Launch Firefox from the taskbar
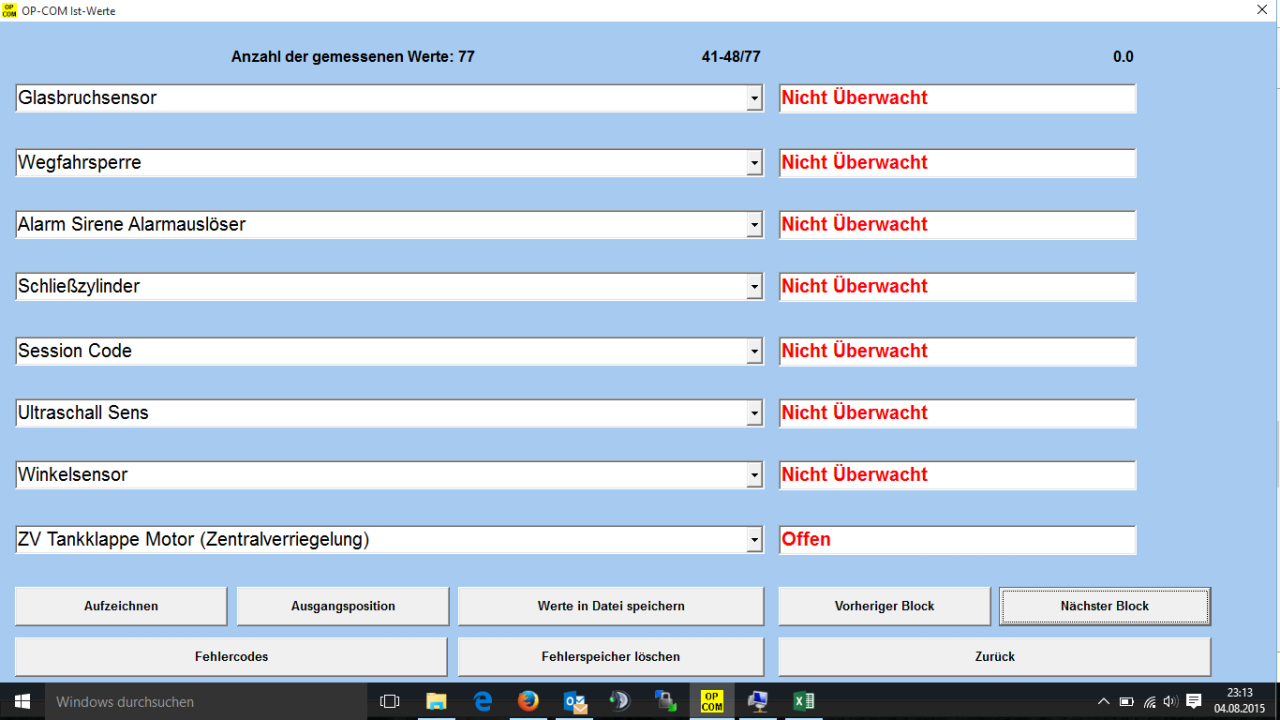 pyautogui.click(x=528, y=701)
